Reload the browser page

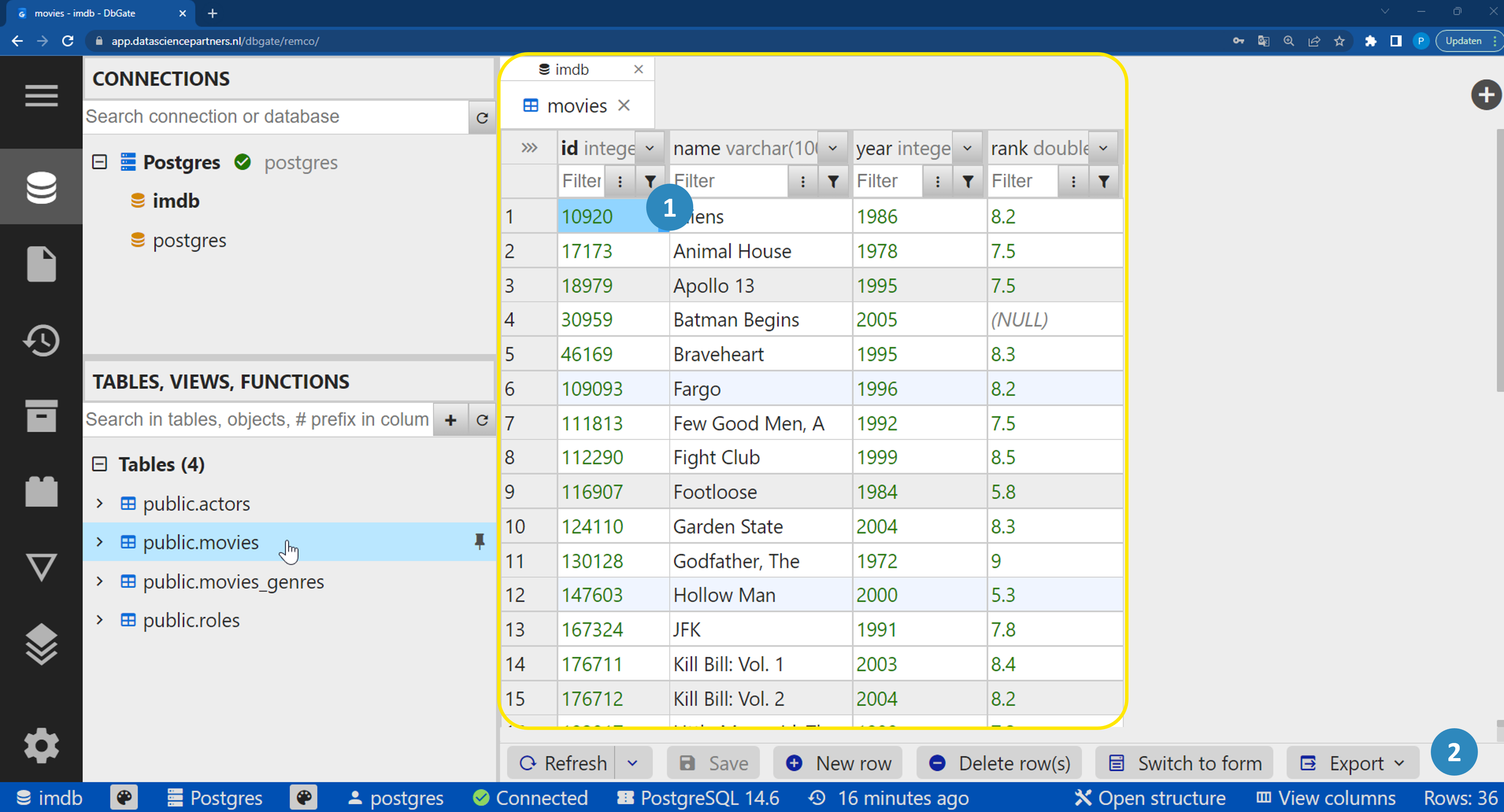click(68, 41)
